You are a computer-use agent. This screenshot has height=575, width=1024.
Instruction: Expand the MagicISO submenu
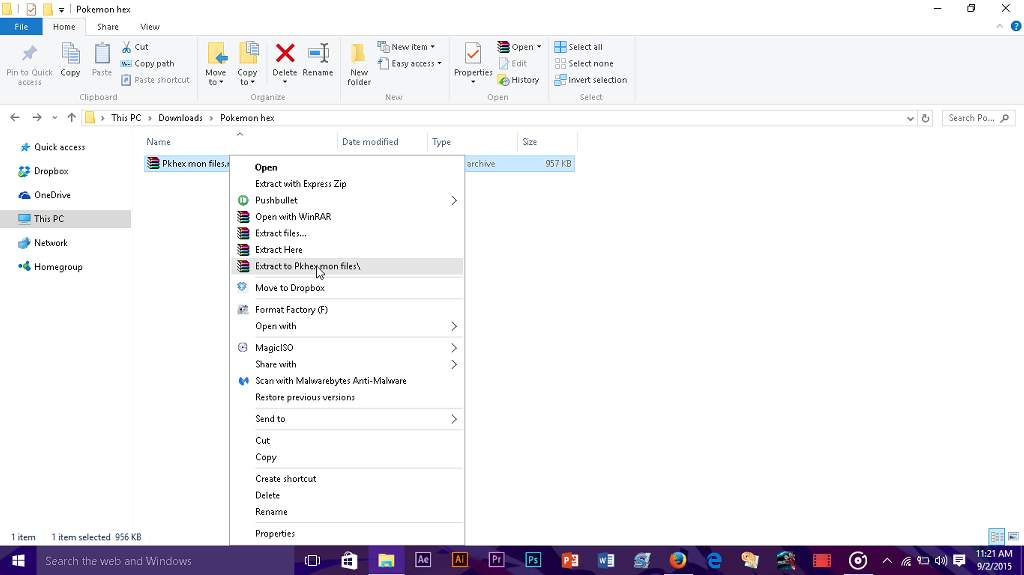coord(346,348)
